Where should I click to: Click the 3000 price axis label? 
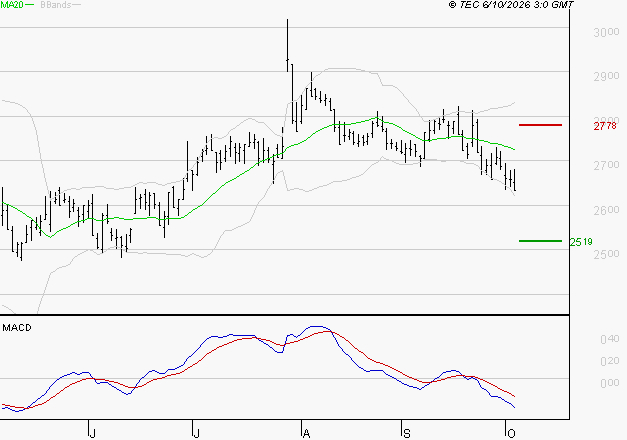(606, 32)
